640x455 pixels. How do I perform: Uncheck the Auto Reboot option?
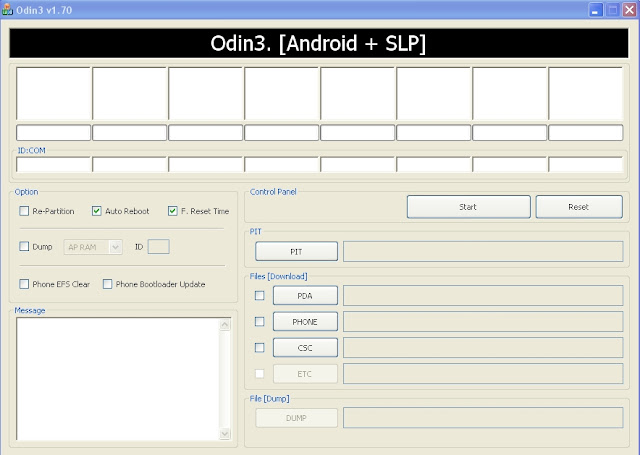(96, 211)
